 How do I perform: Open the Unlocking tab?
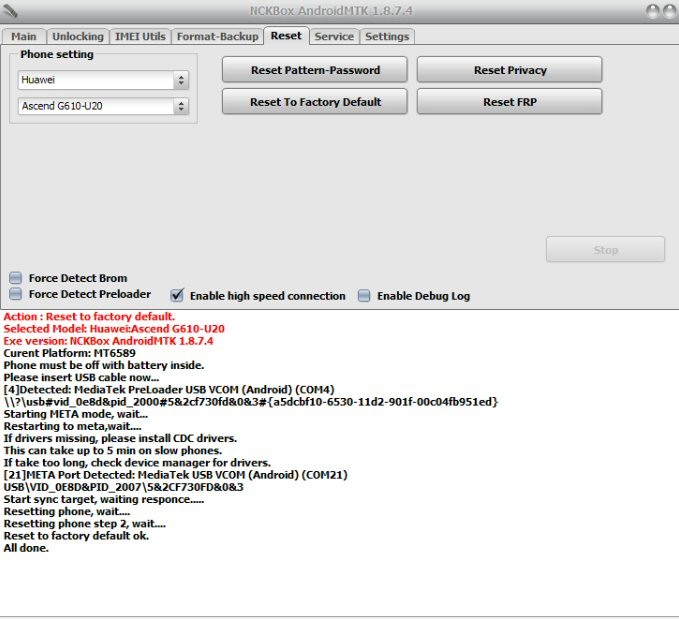click(77, 36)
